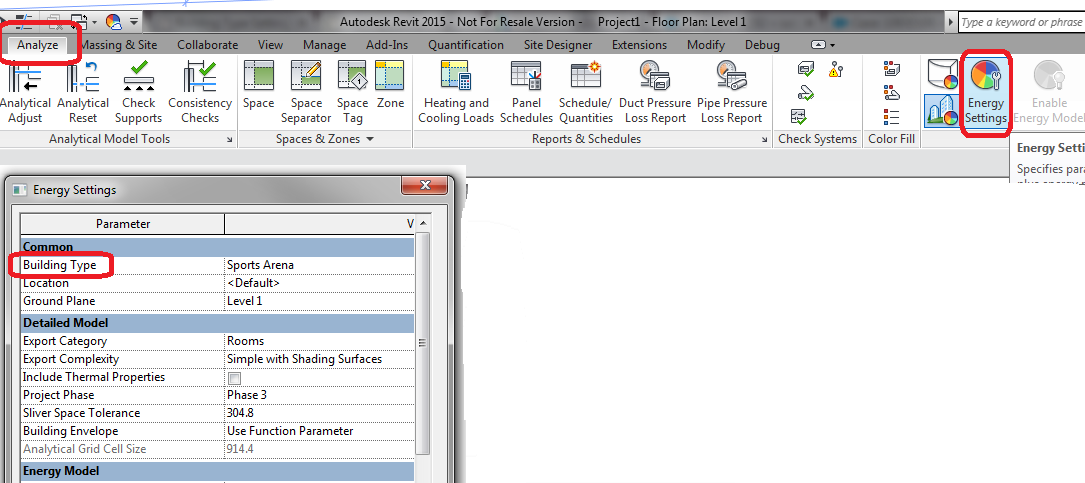Open Panel Schedules tool
This screenshot has height=483, width=1085.
point(527,93)
